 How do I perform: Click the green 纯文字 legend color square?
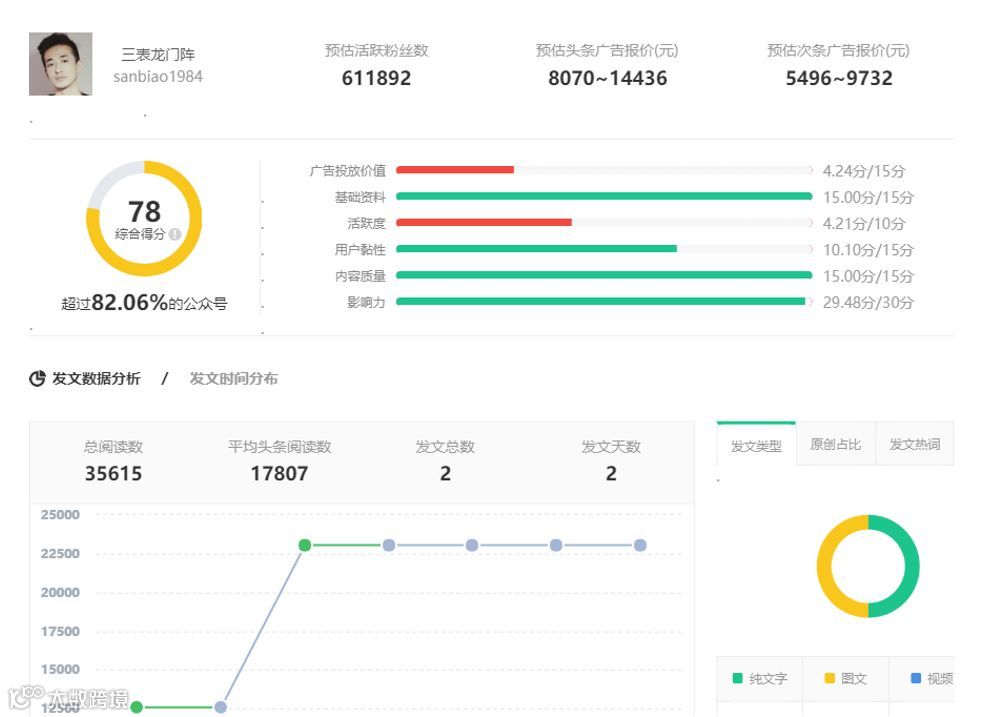coord(738,679)
